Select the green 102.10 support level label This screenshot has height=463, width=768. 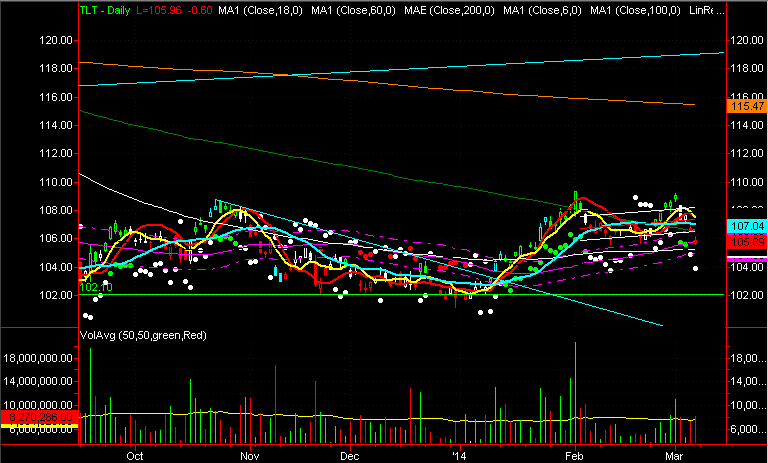pyautogui.click(x=96, y=287)
